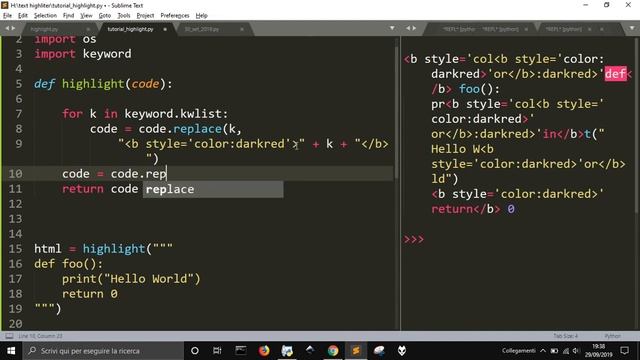Click the battery tray icon
This screenshot has height=360, width=640.
coord(554,351)
